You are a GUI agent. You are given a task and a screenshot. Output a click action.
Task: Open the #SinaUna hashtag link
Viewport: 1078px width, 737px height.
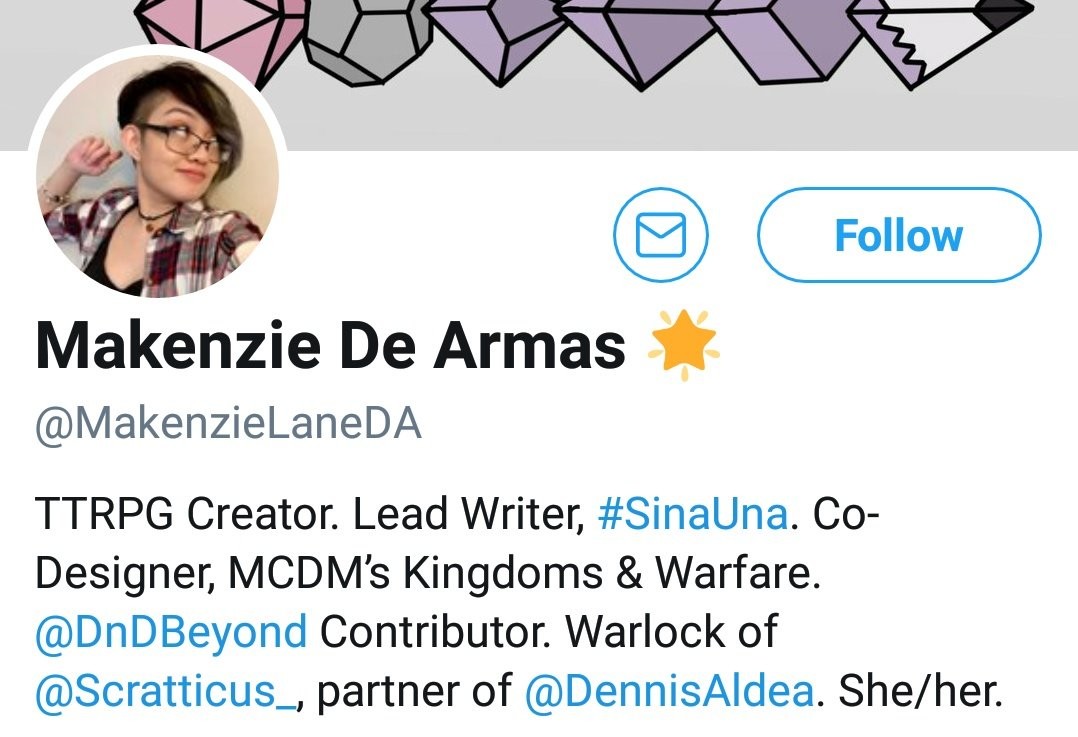[693, 515]
